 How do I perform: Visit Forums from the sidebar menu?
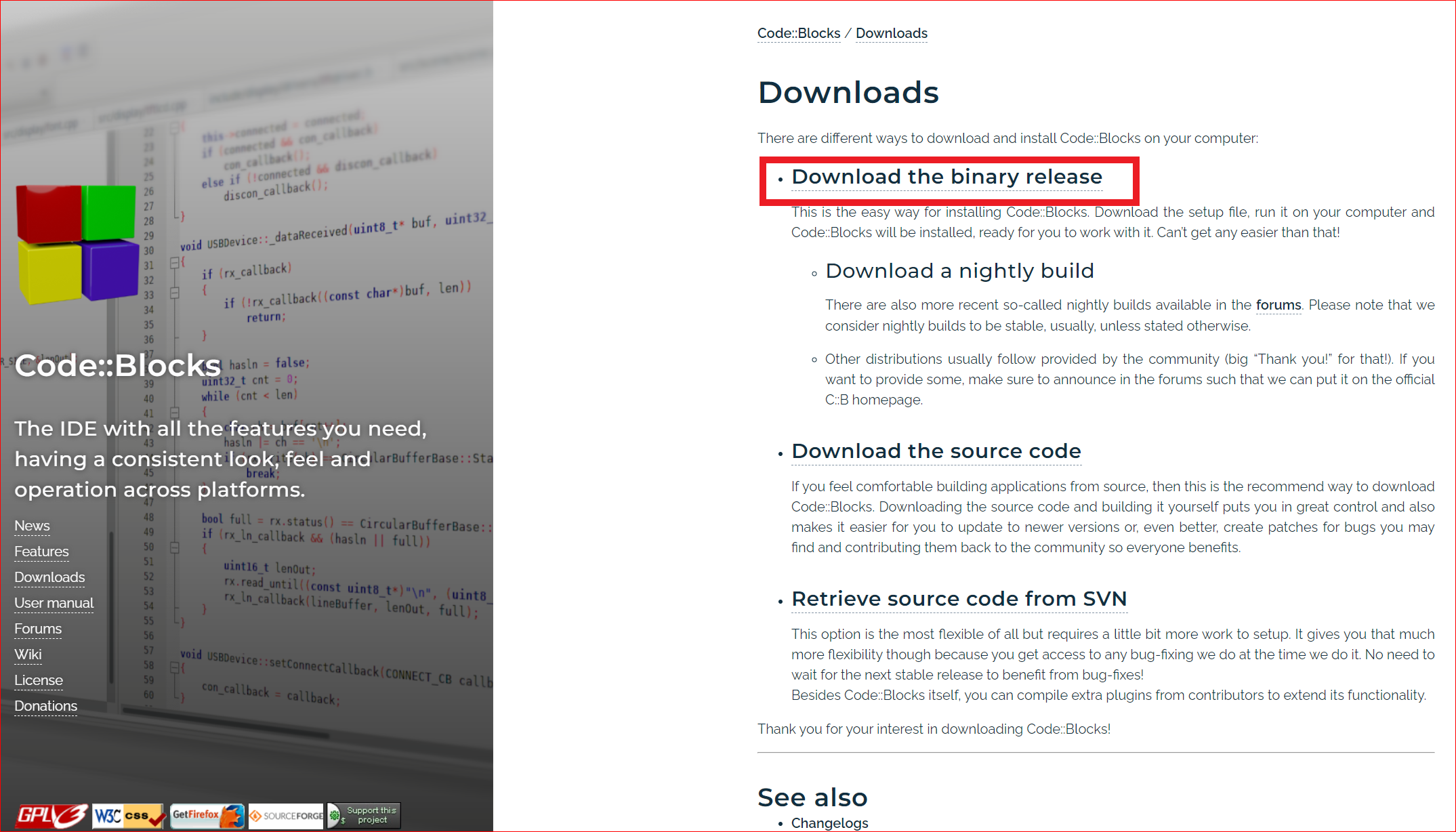pyautogui.click(x=38, y=629)
